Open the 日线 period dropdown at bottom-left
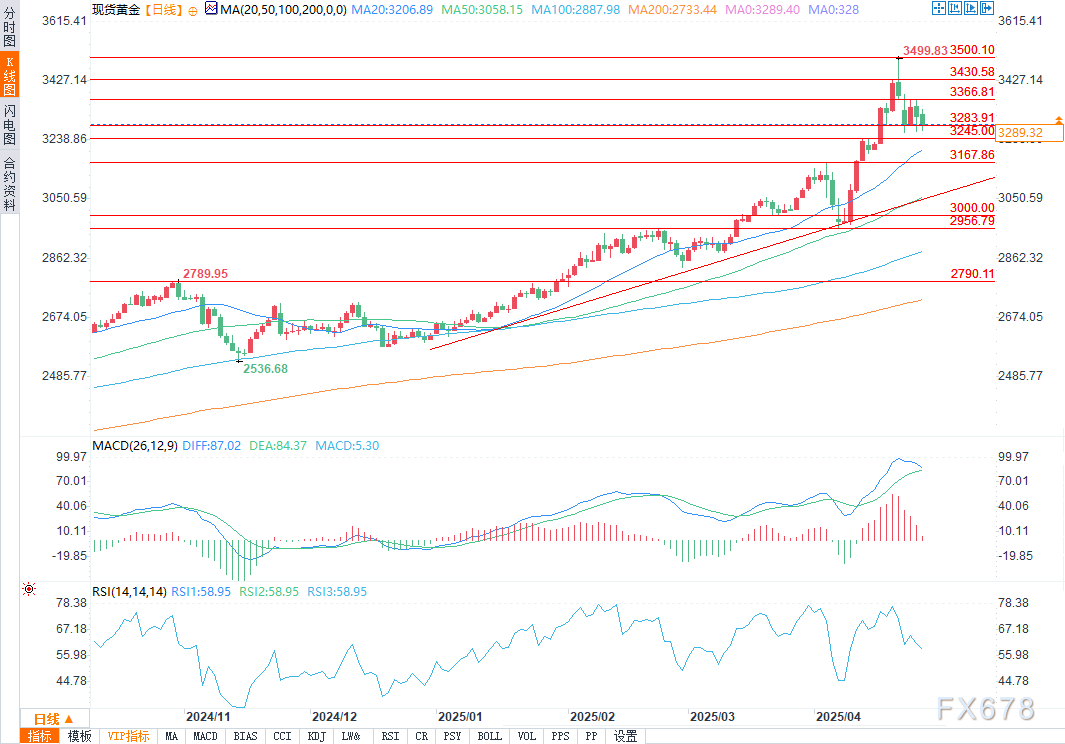The image size is (1065, 744). (54, 719)
